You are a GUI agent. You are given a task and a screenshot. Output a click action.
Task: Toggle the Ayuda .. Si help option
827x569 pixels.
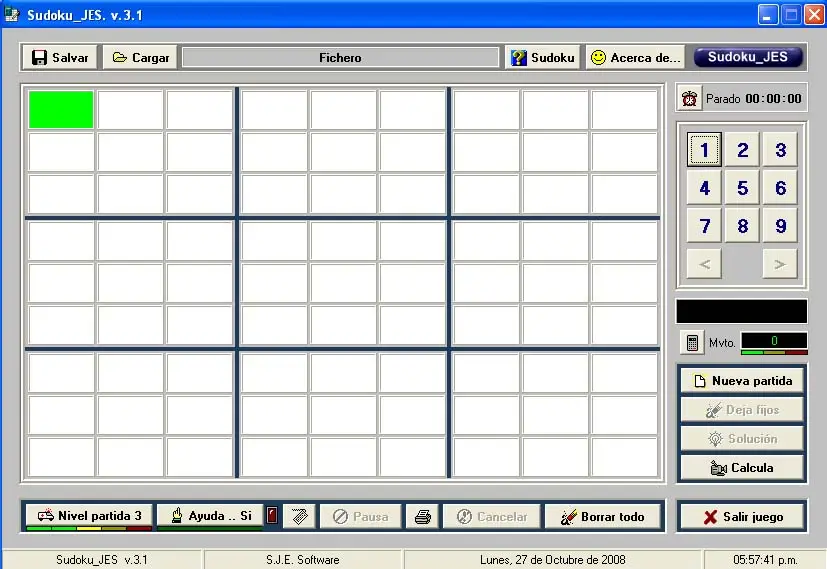(210, 516)
